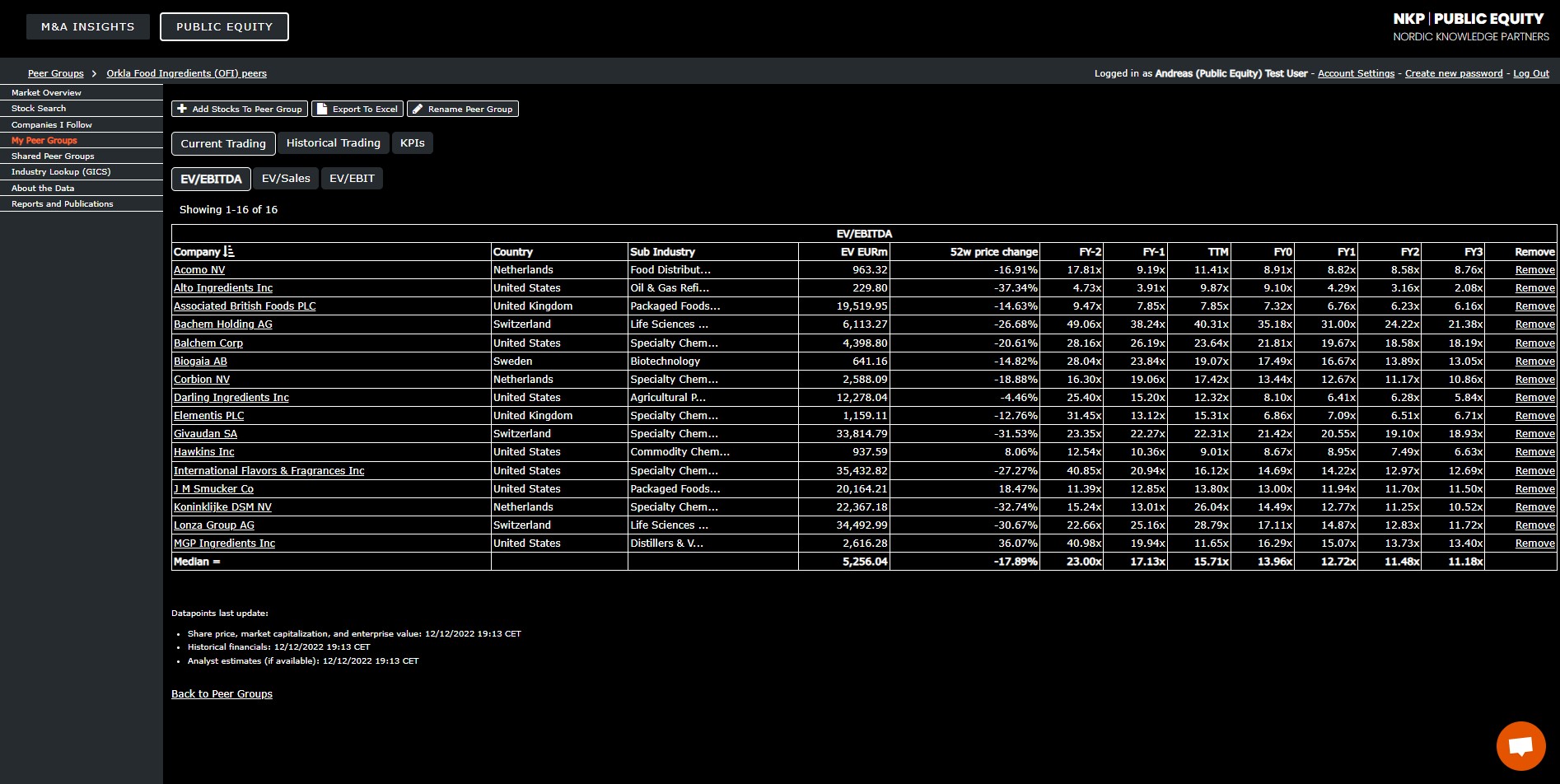Open the Elementis PLC company link
The image size is (1560, 784).
coord(209,416)
